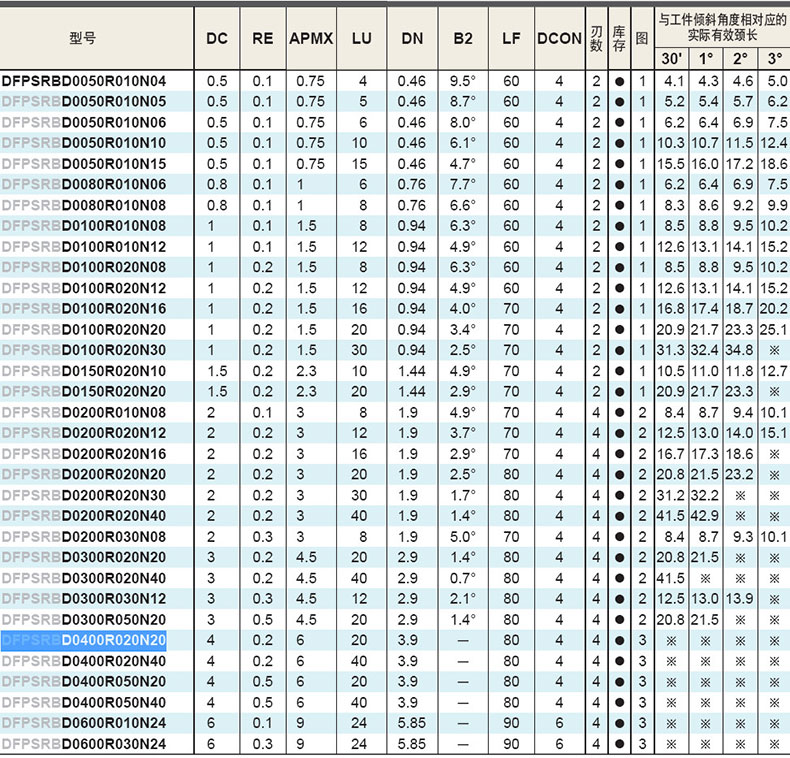Select the 型号 column header
This screenshot has width=790, height=758.
coord(84,39)
